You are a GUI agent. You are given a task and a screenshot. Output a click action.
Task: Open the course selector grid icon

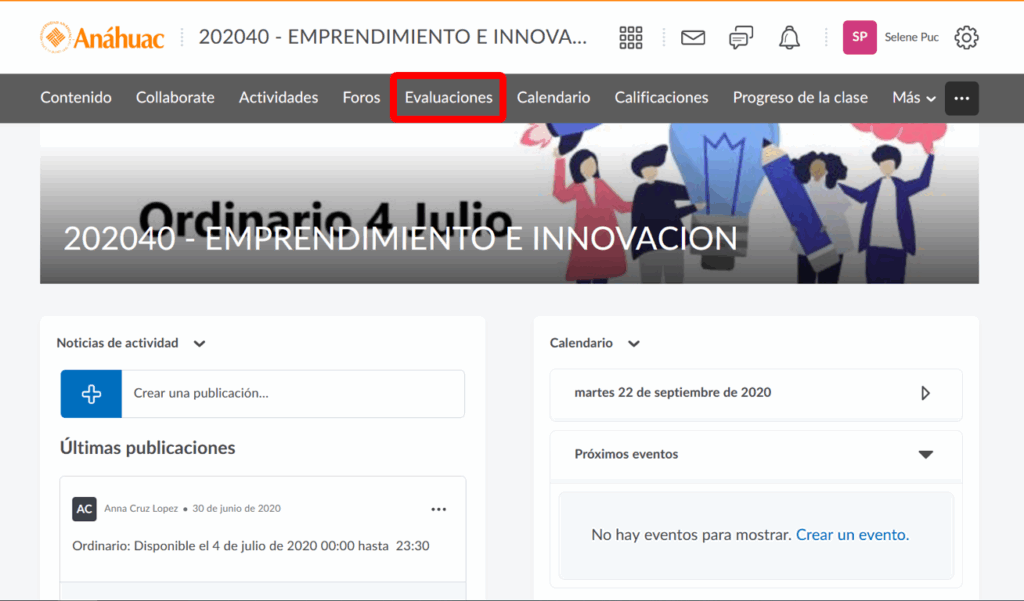point(631,38)
